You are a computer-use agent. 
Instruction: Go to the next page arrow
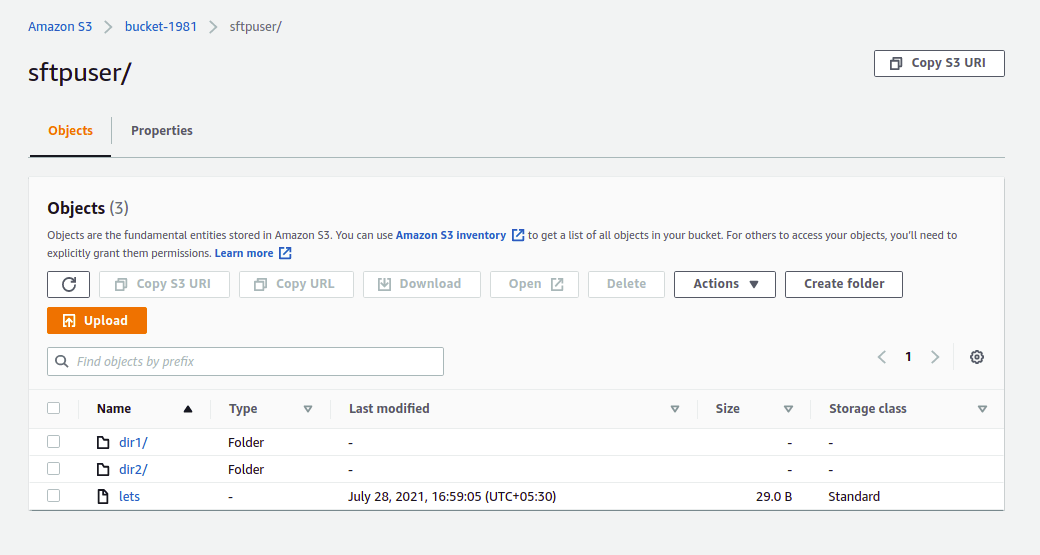(x=935, y=357)
